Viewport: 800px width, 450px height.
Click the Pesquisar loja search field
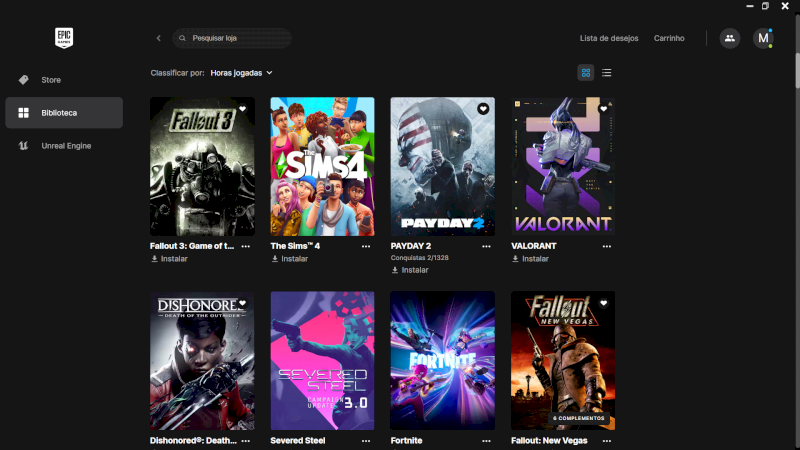click(x=232, y=38)
